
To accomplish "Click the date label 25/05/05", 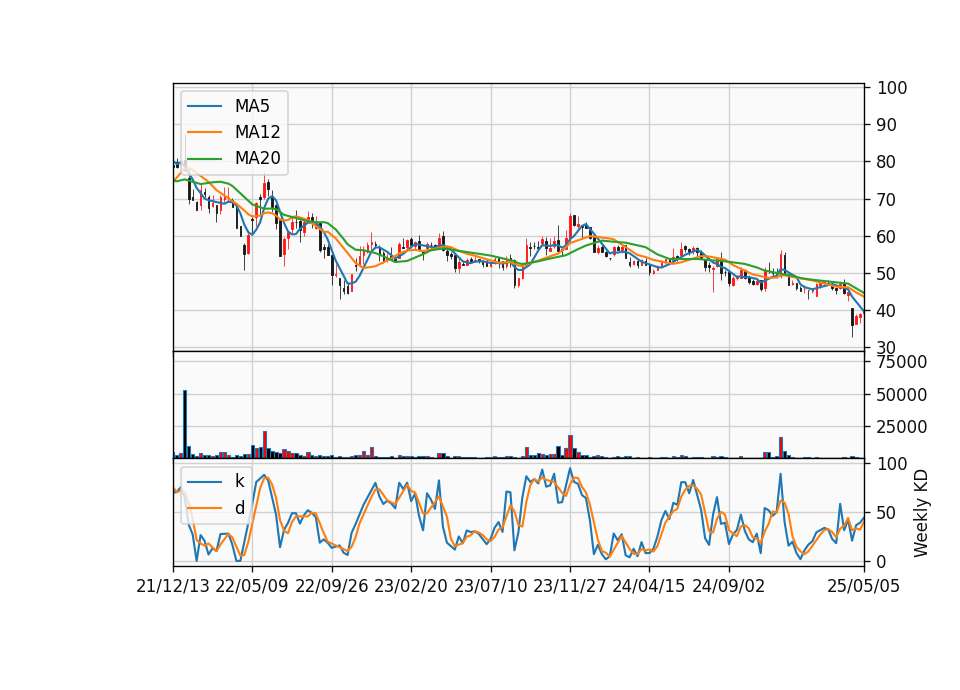I will [864, 586].
